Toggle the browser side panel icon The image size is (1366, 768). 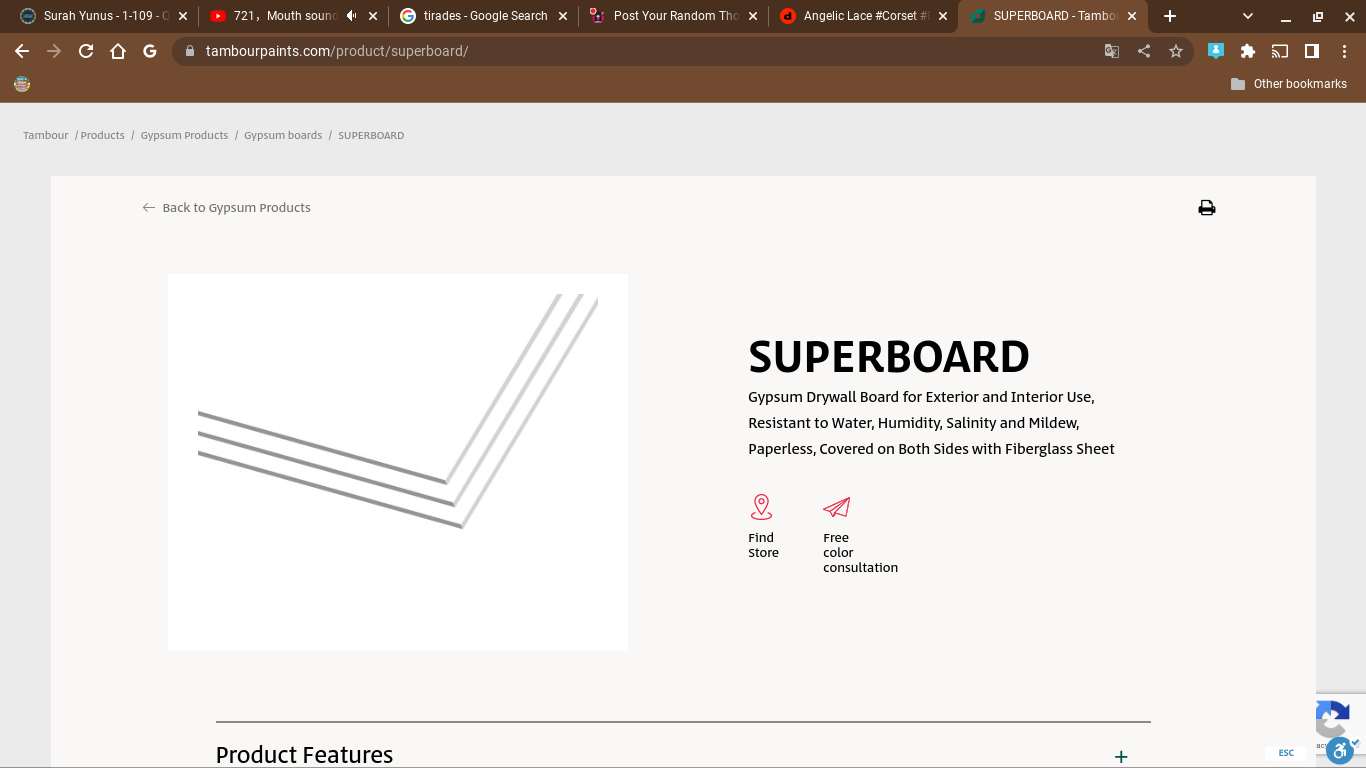coord(1312,51)
